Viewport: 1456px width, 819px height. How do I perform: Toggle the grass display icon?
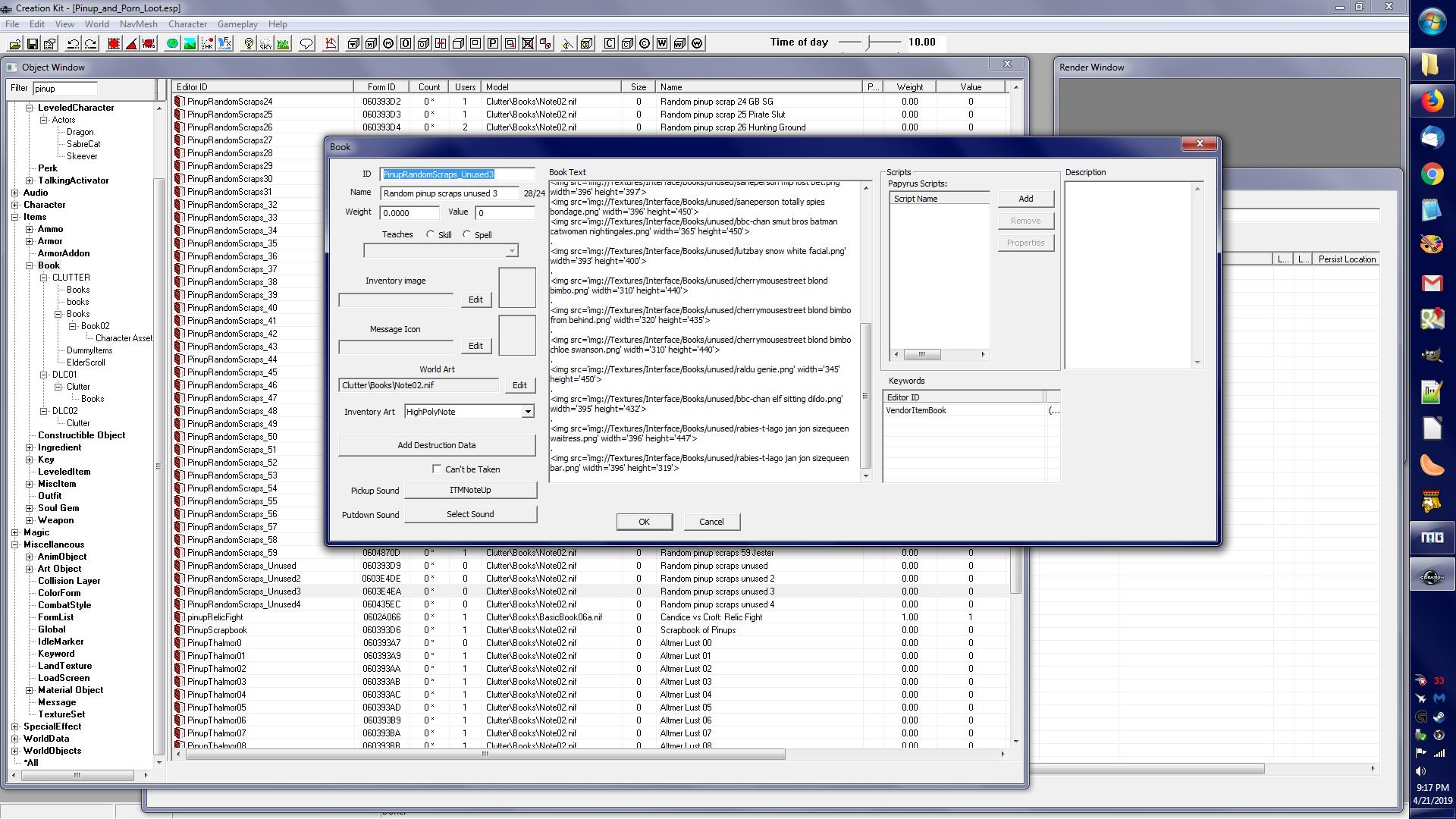tap(283, 43)
